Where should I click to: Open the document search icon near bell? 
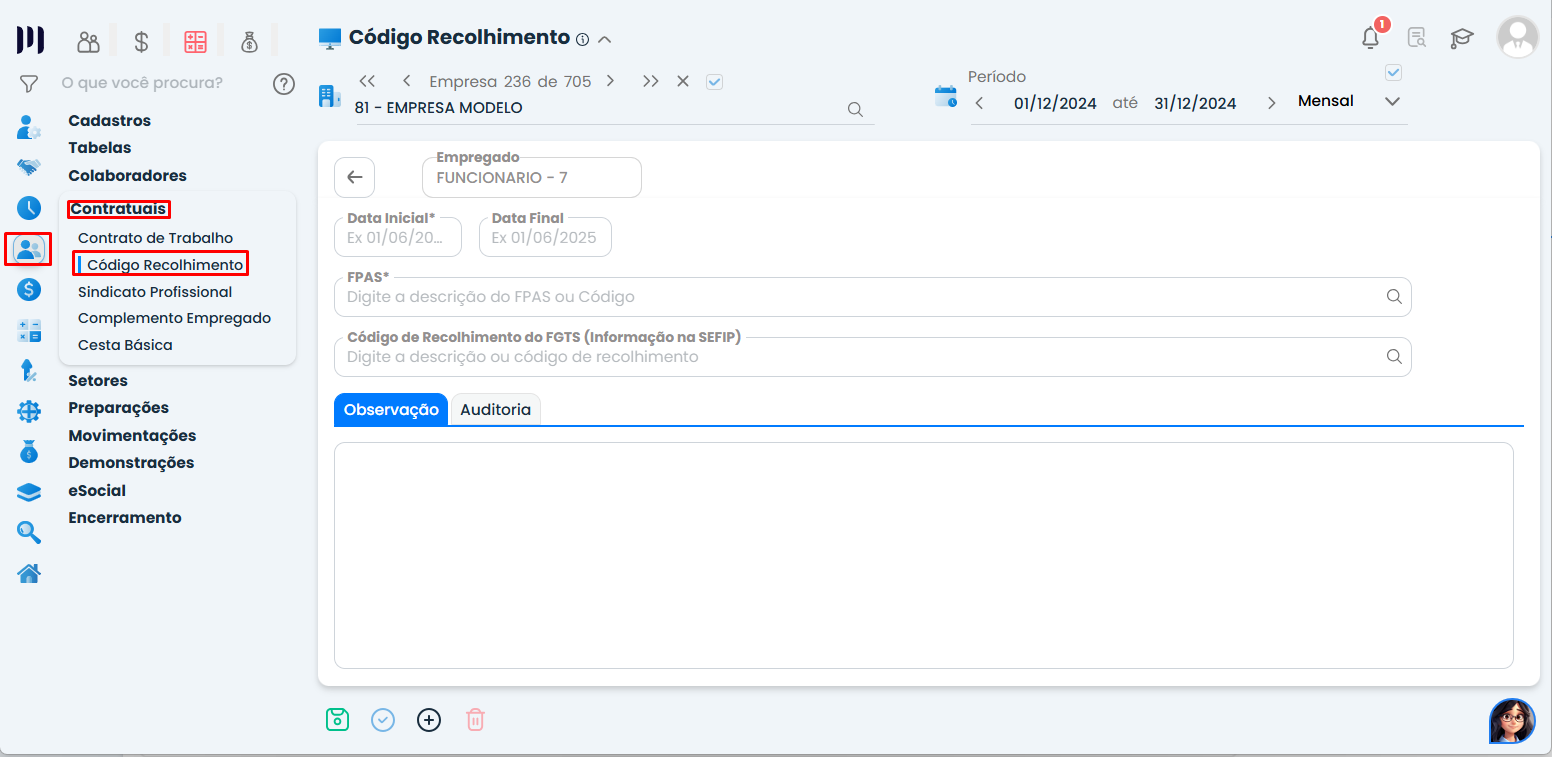[1417, 38]
